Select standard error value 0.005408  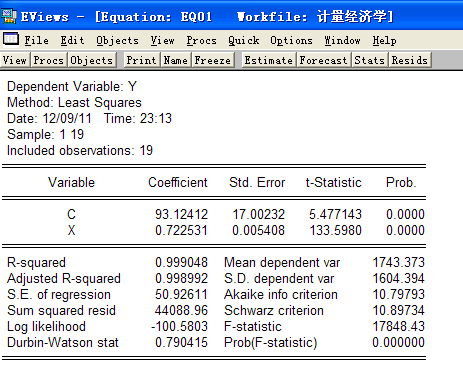coord(259,230)
